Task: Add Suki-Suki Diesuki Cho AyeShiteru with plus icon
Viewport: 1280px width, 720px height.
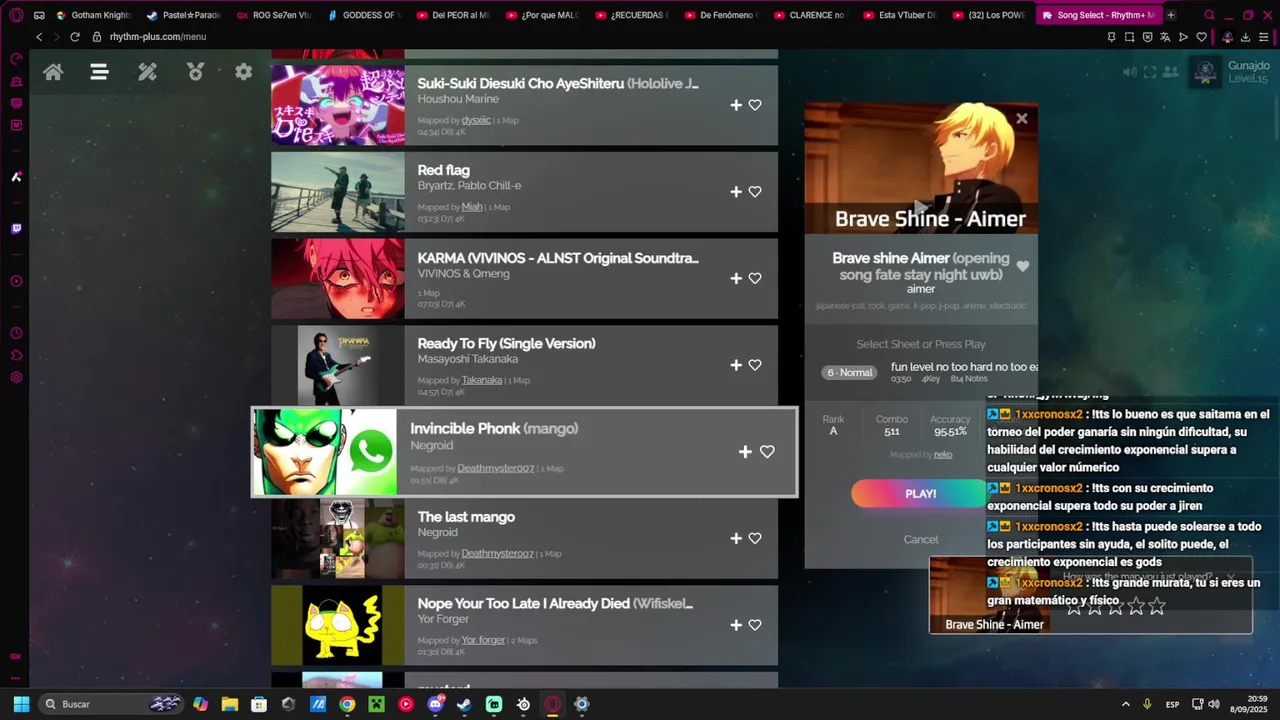Action: coord(736,105)
